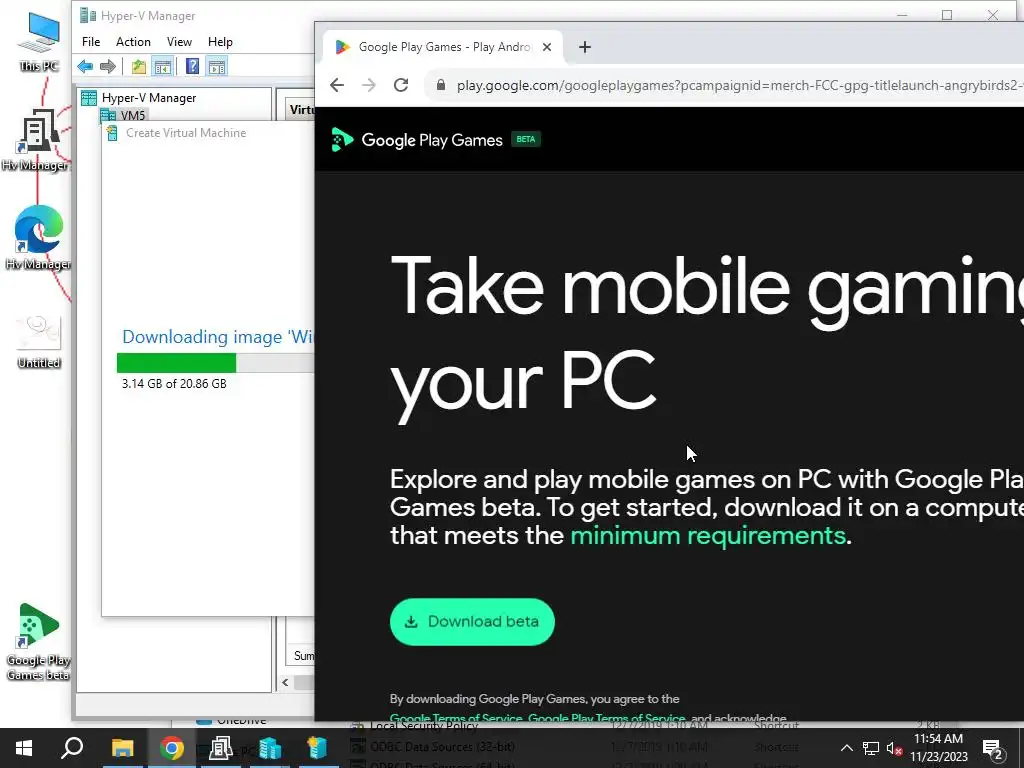The height and width of the screenshot is (768, 1024).
Task: Open the minimum requirements link
Action: [708, 536]
